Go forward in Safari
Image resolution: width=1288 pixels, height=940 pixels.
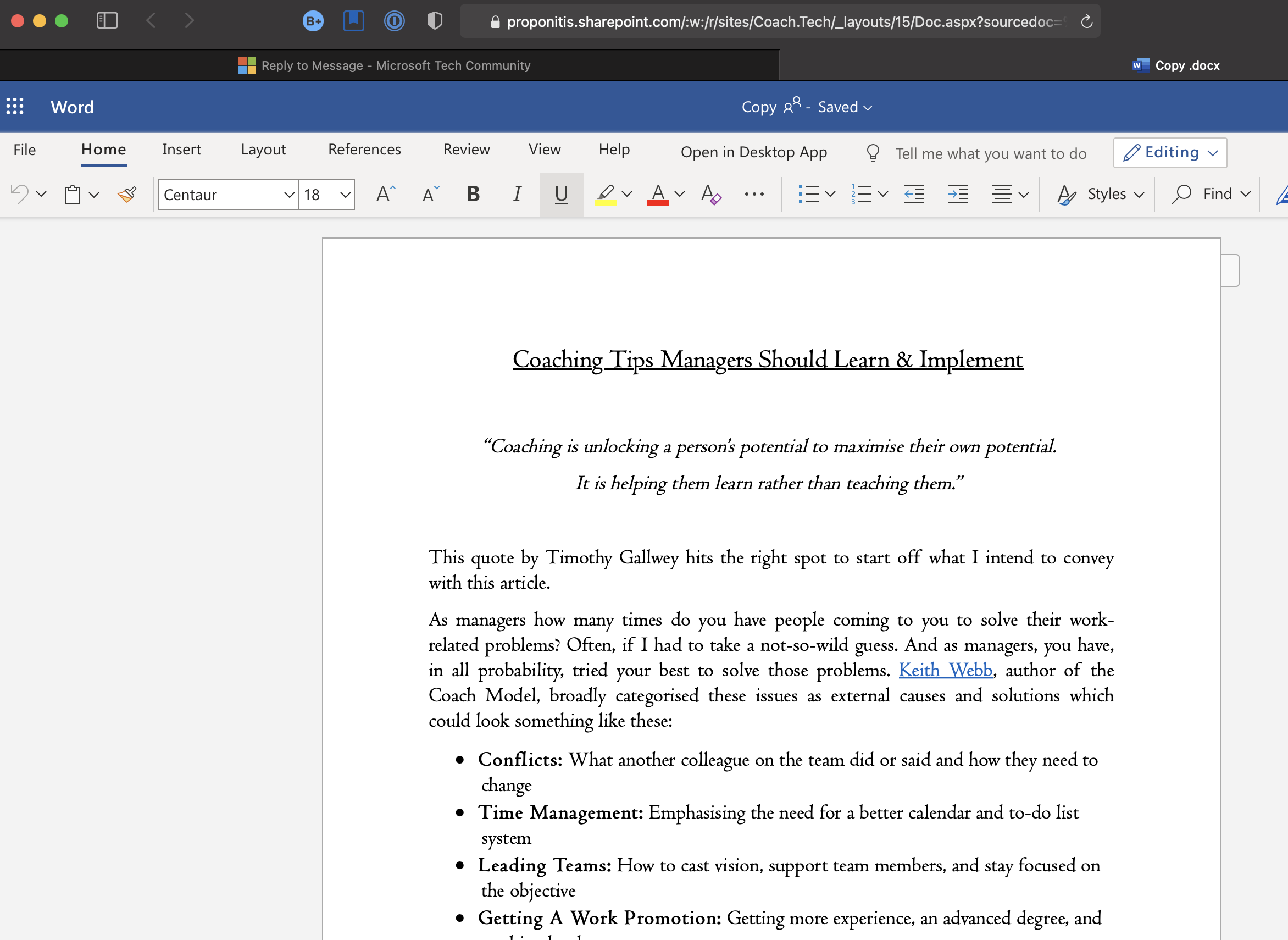(x=190, y=21)
